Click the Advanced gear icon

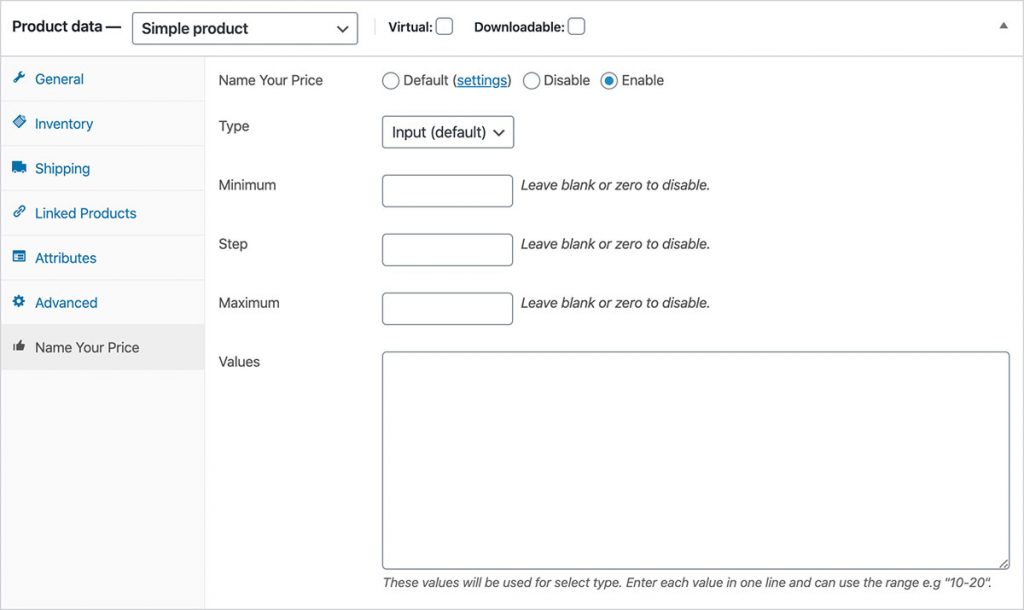(19, 301)
